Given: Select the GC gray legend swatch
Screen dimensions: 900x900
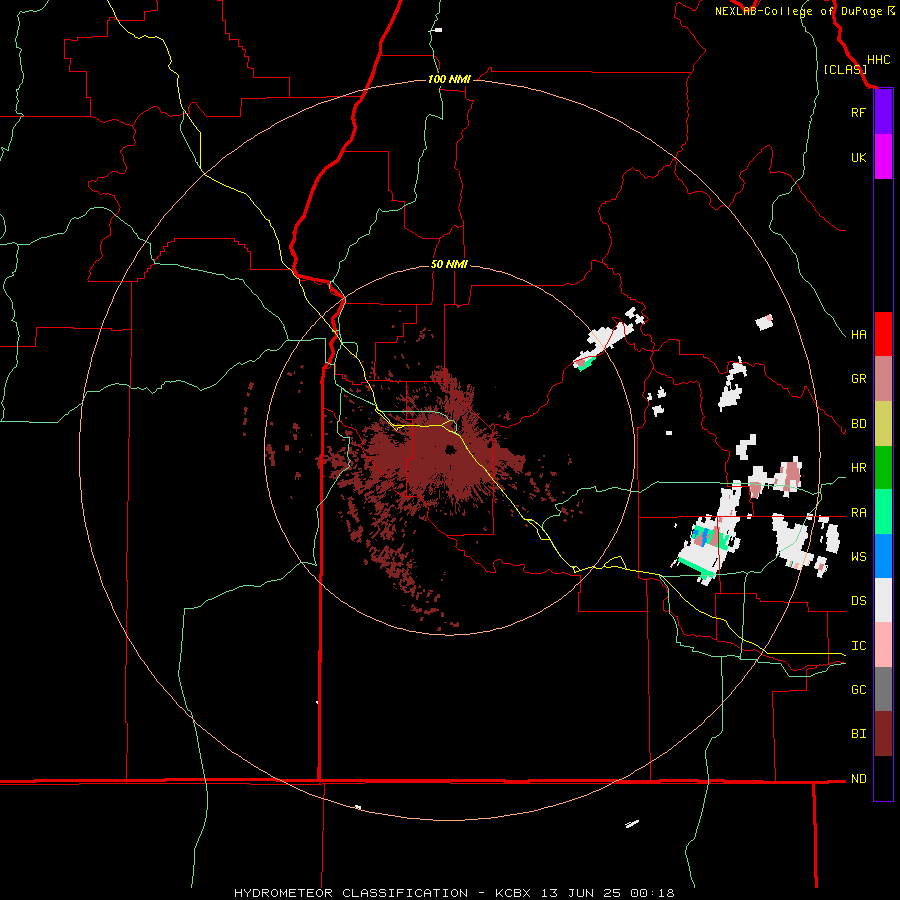Looking at the screenshot, I should 883,689.
